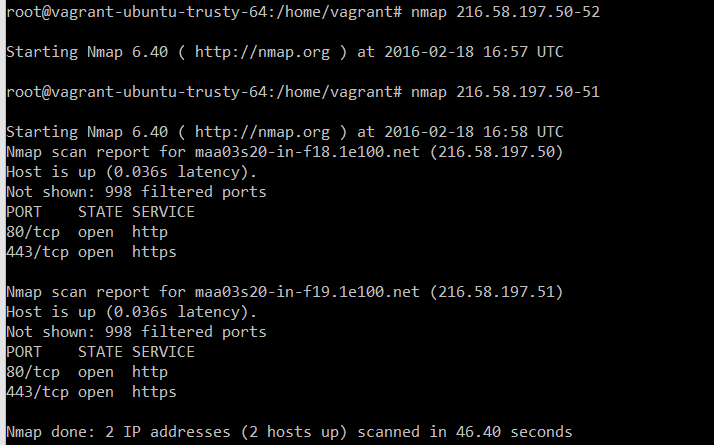Click the IP address (216.58.197.50)

(x=497, y=152)
